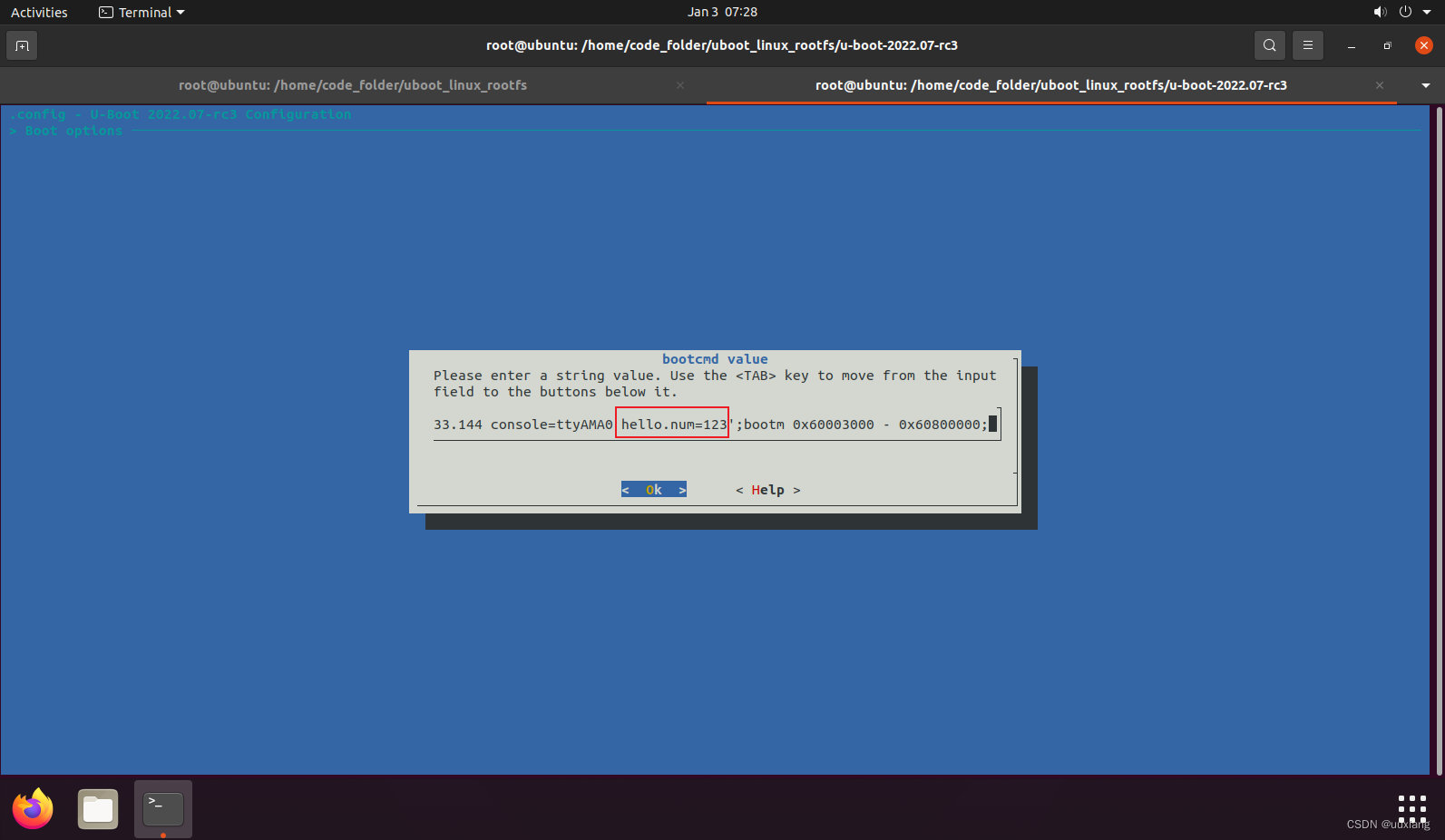Image resolution: width=1445 pixels, height=840 pixels.
Task: Click the 'Boot options' breadcrumb text
Action: [73, 131]
